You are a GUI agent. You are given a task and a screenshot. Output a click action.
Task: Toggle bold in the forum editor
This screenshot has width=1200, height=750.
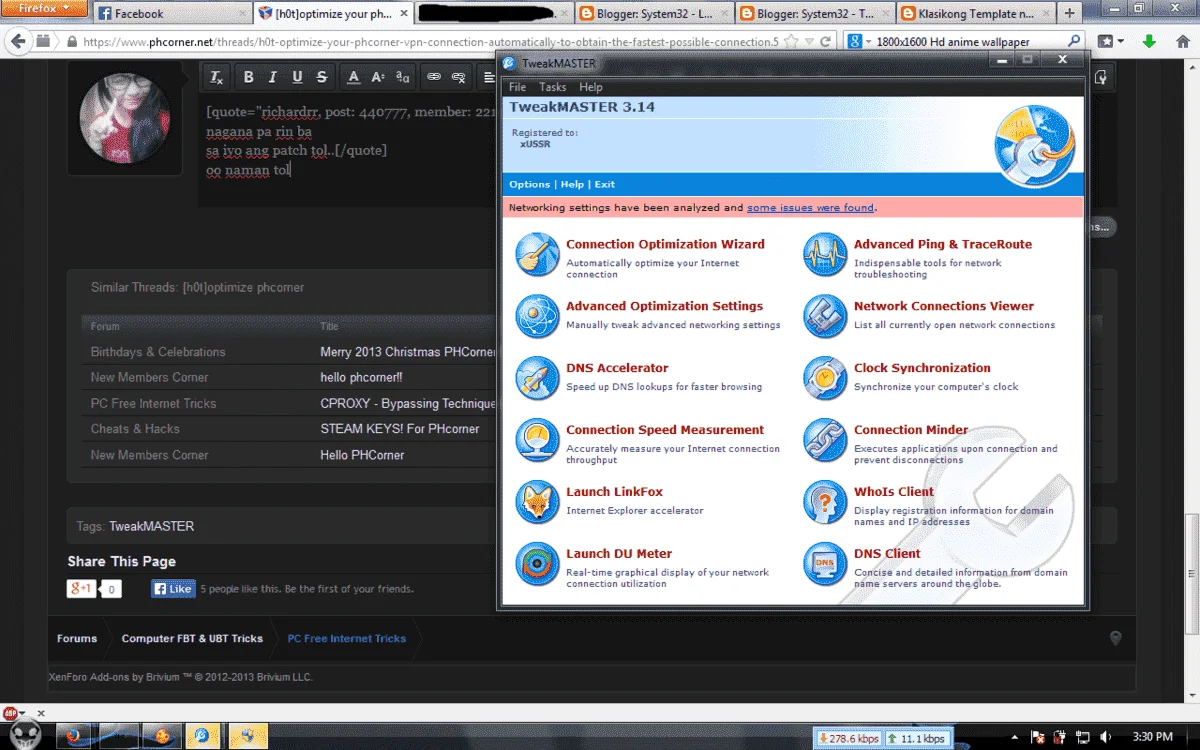coord(248,77)
